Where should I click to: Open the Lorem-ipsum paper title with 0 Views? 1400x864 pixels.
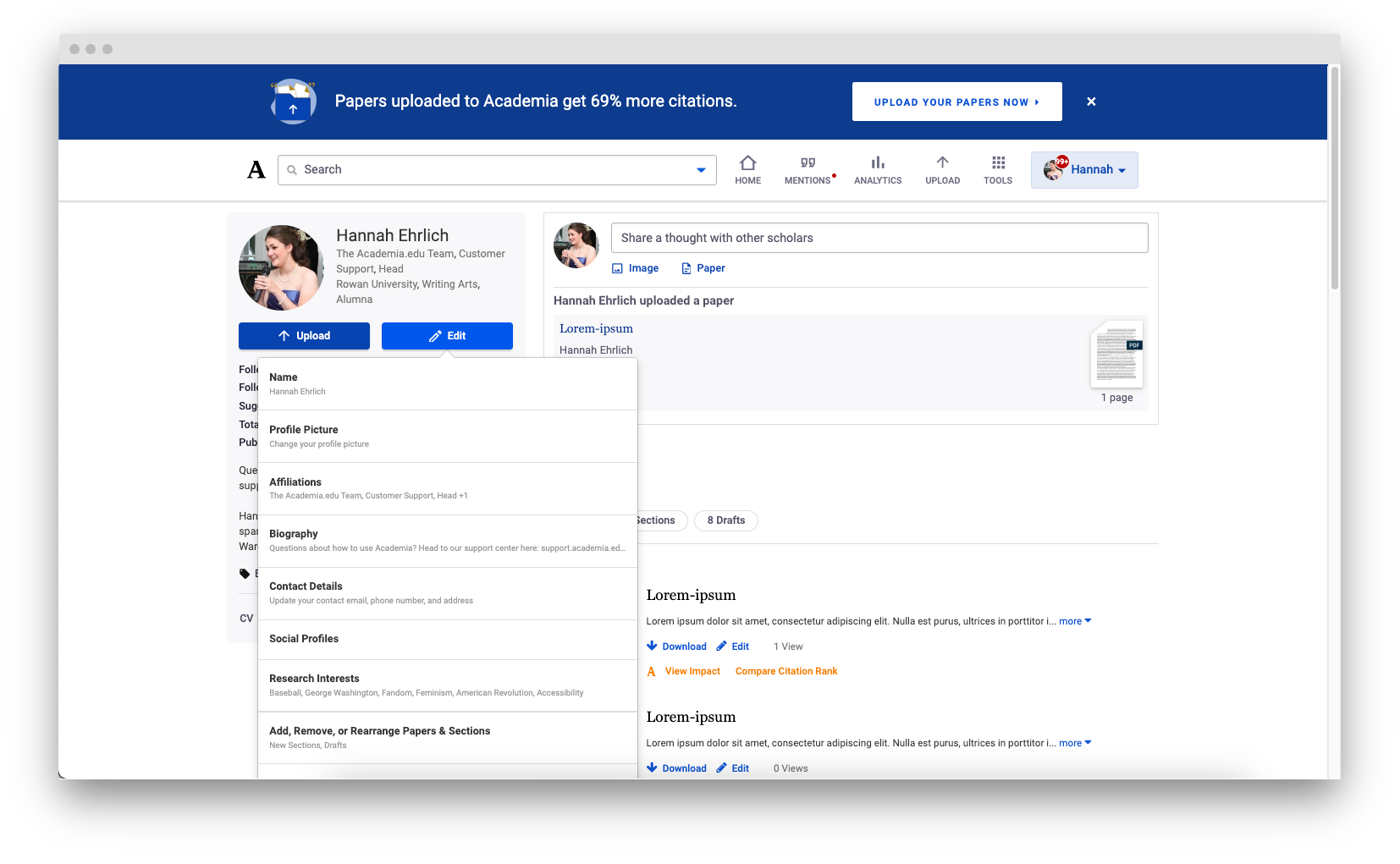tap(691, 718)
